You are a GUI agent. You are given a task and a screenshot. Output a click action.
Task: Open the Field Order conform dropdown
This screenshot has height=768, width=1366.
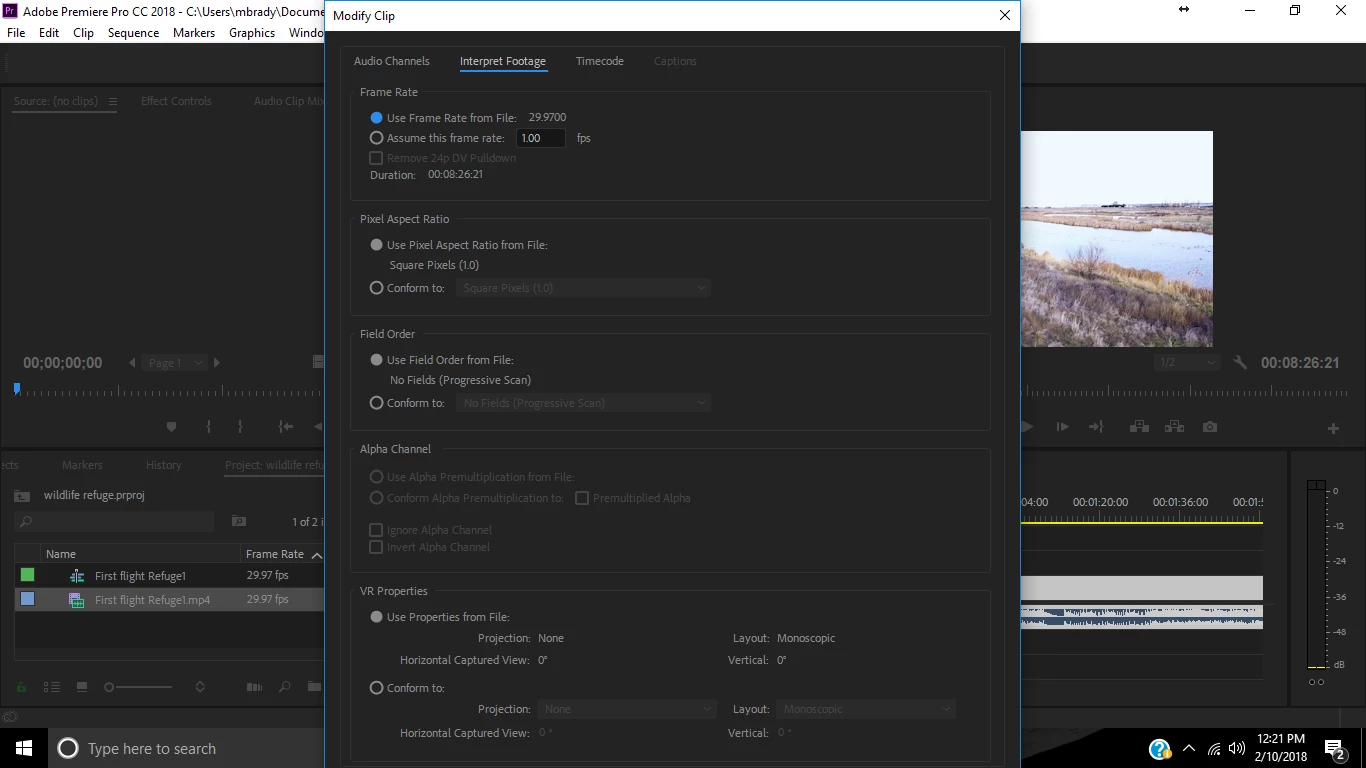(583, 403)
